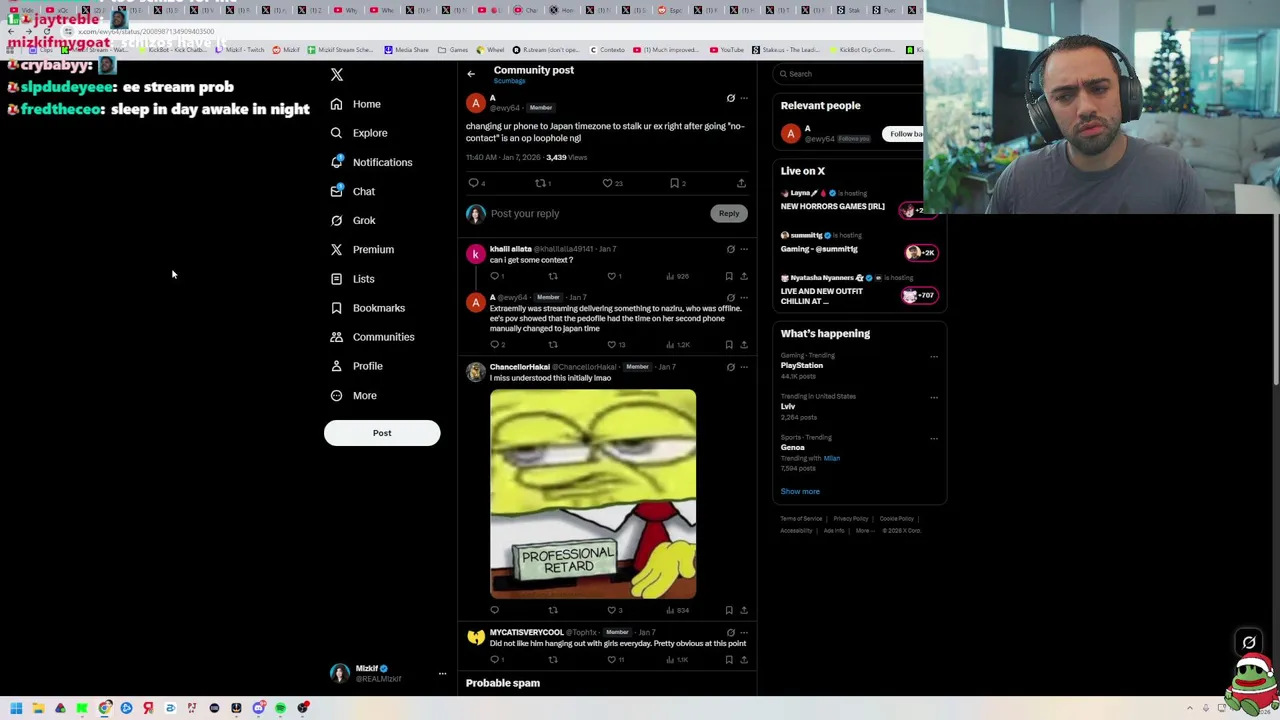The height and width of the screenshot is (720, 1280).
Task: Reply icon on main post with 4 replies
Action: (x=474, y=183)
